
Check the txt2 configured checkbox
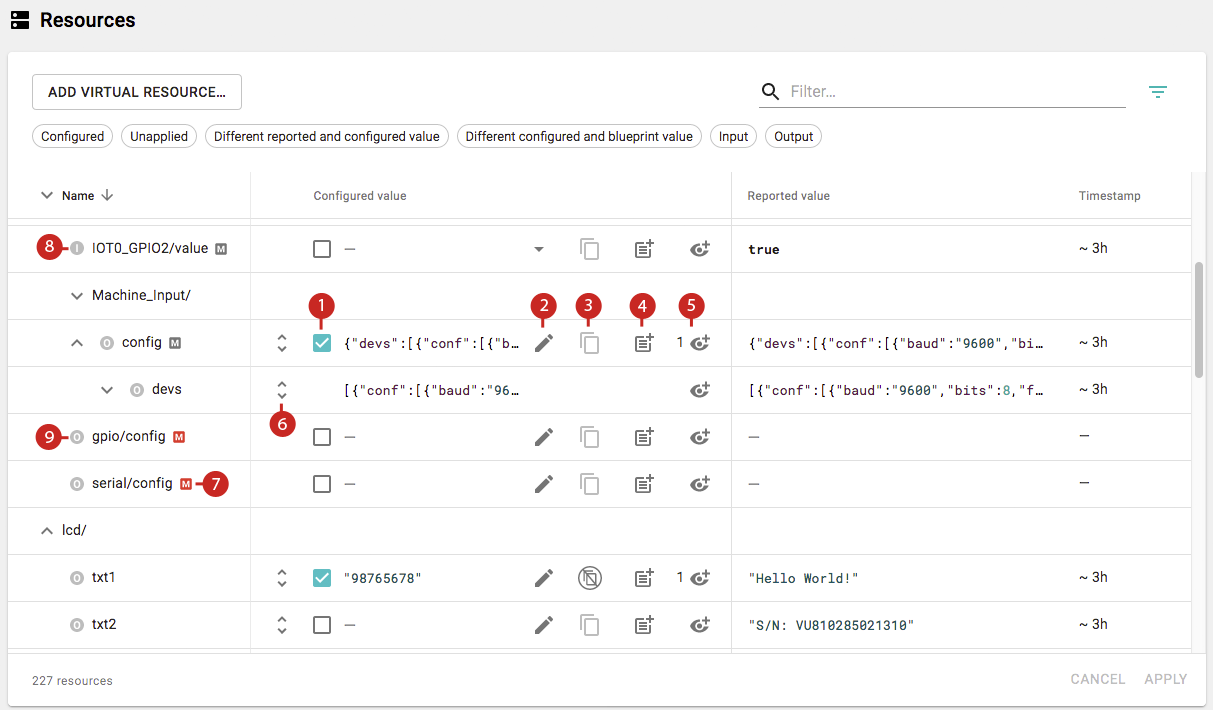322,625
